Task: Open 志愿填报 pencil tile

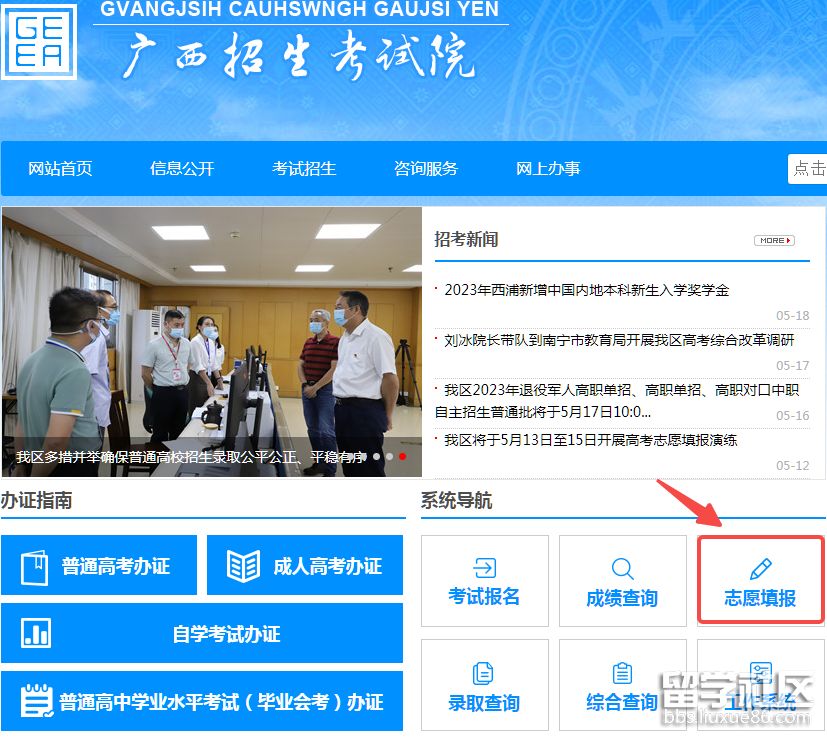Action: coord(760,581)
